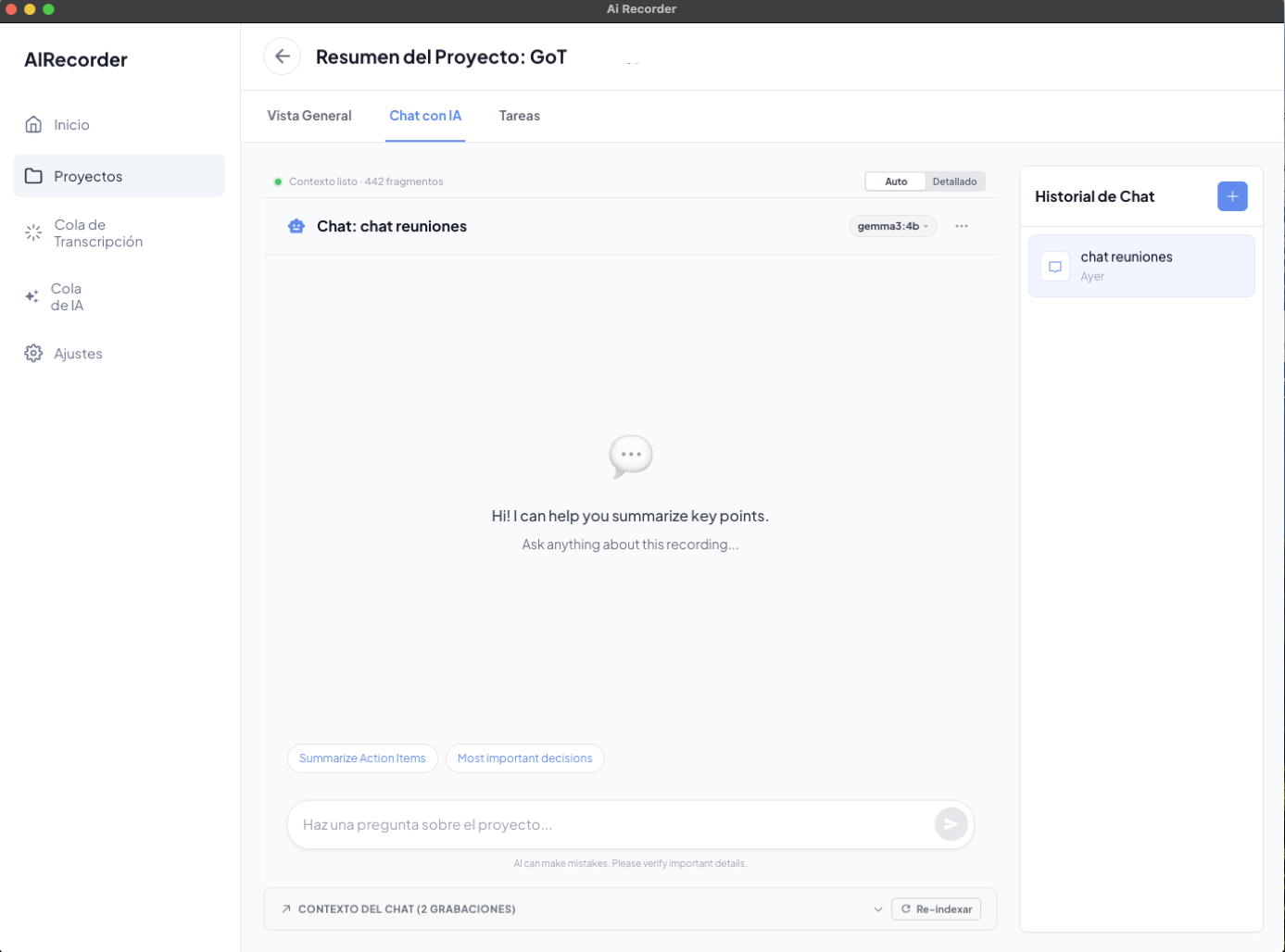Keep Auto context mode selected

(x=895, y=182)
